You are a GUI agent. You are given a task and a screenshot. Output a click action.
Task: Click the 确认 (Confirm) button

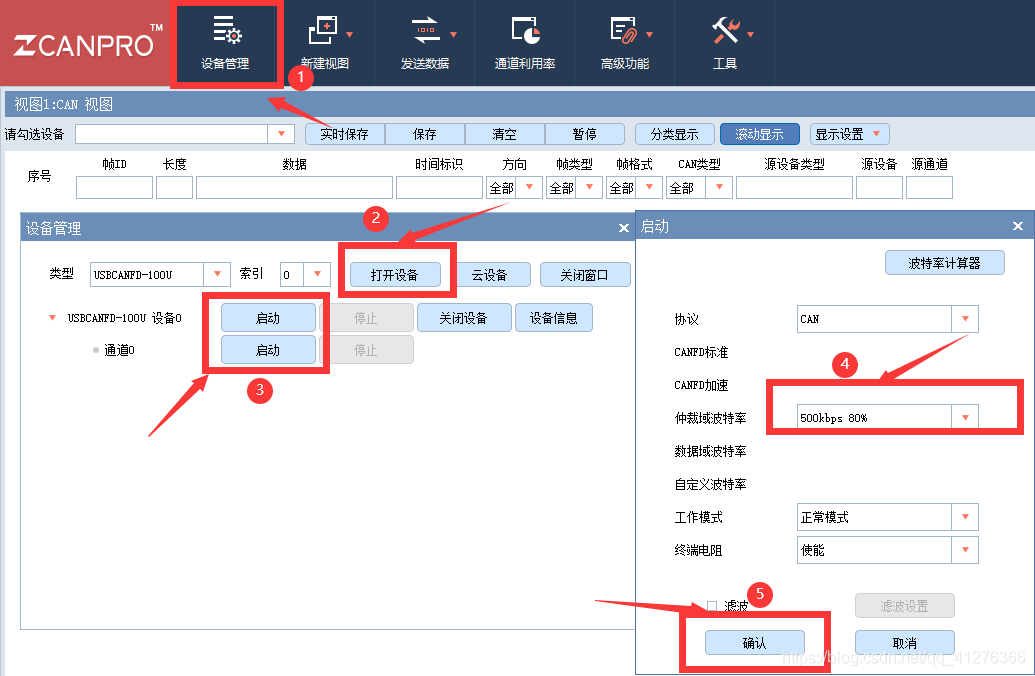coord(755,643)
